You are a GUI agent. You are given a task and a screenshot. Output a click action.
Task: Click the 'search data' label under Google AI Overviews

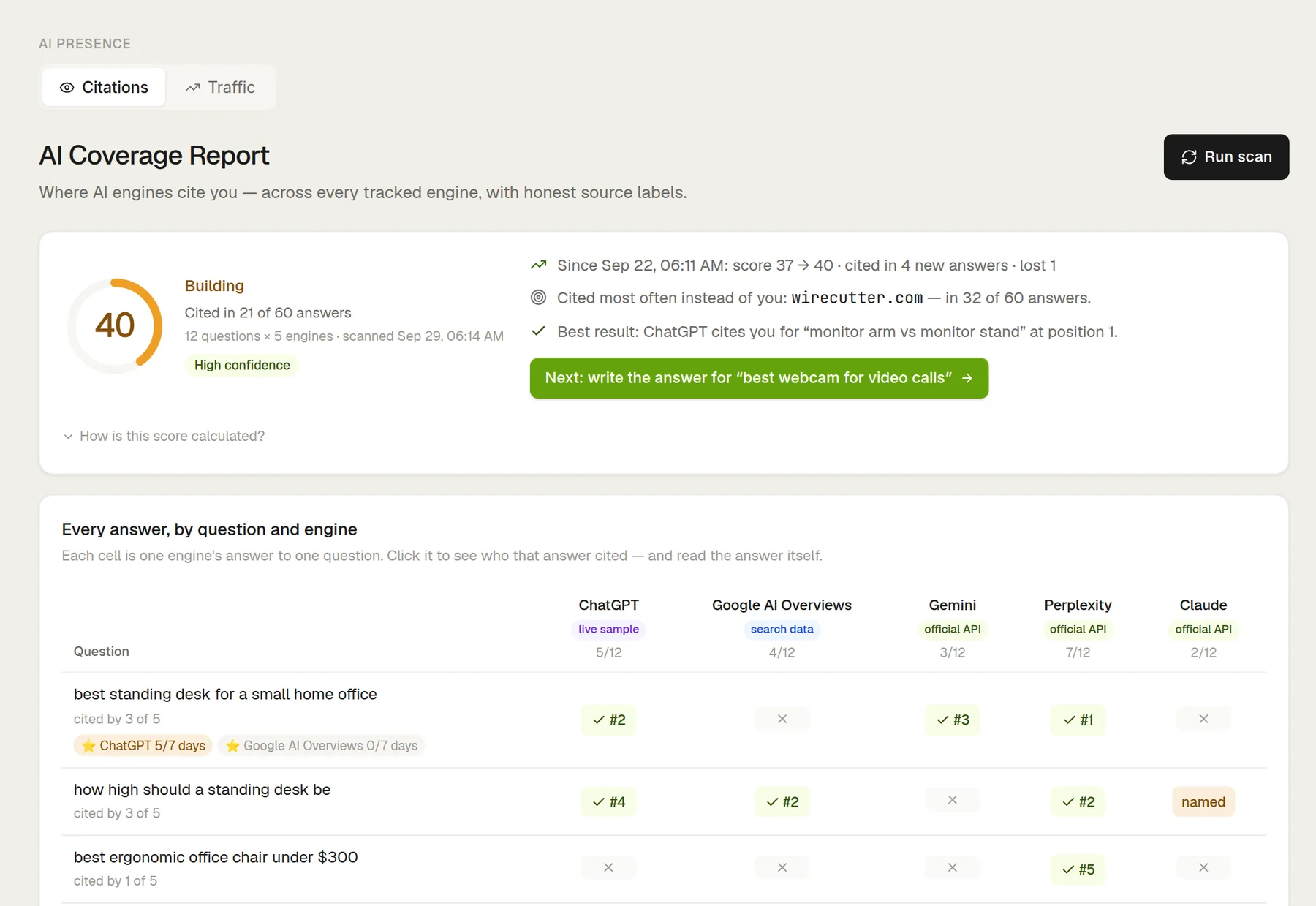point(782,629)
